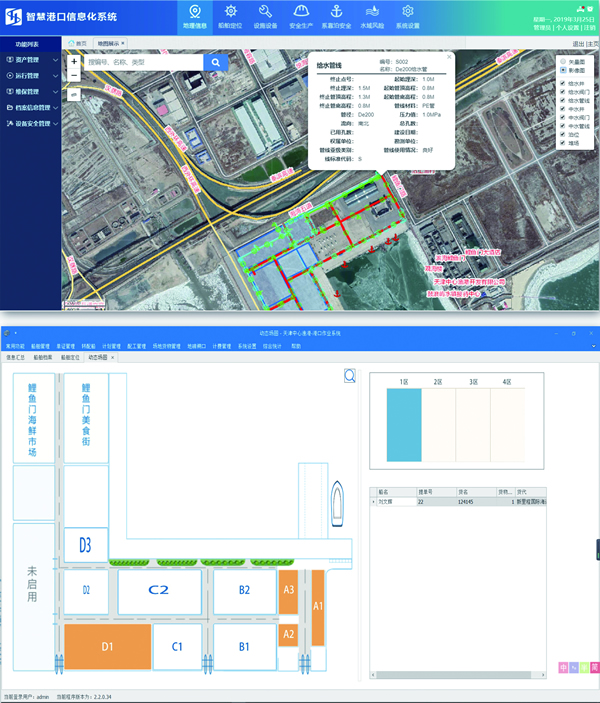Viewport: 600px width, 703px height.
Task: Click the 运行管理 sidebar icon
Action: (x=10, y=75)
